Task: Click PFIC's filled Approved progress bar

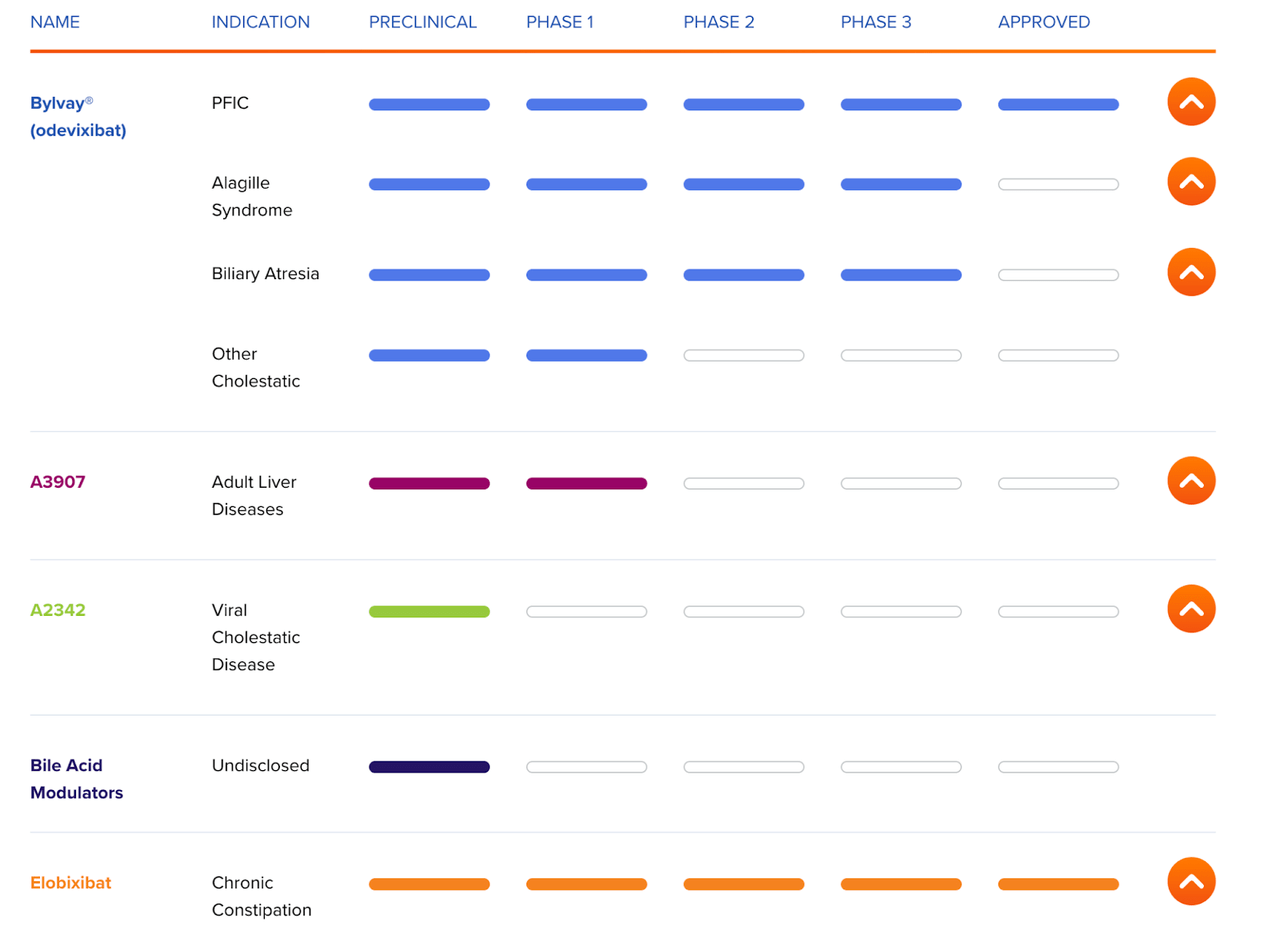Action: 1058,104
